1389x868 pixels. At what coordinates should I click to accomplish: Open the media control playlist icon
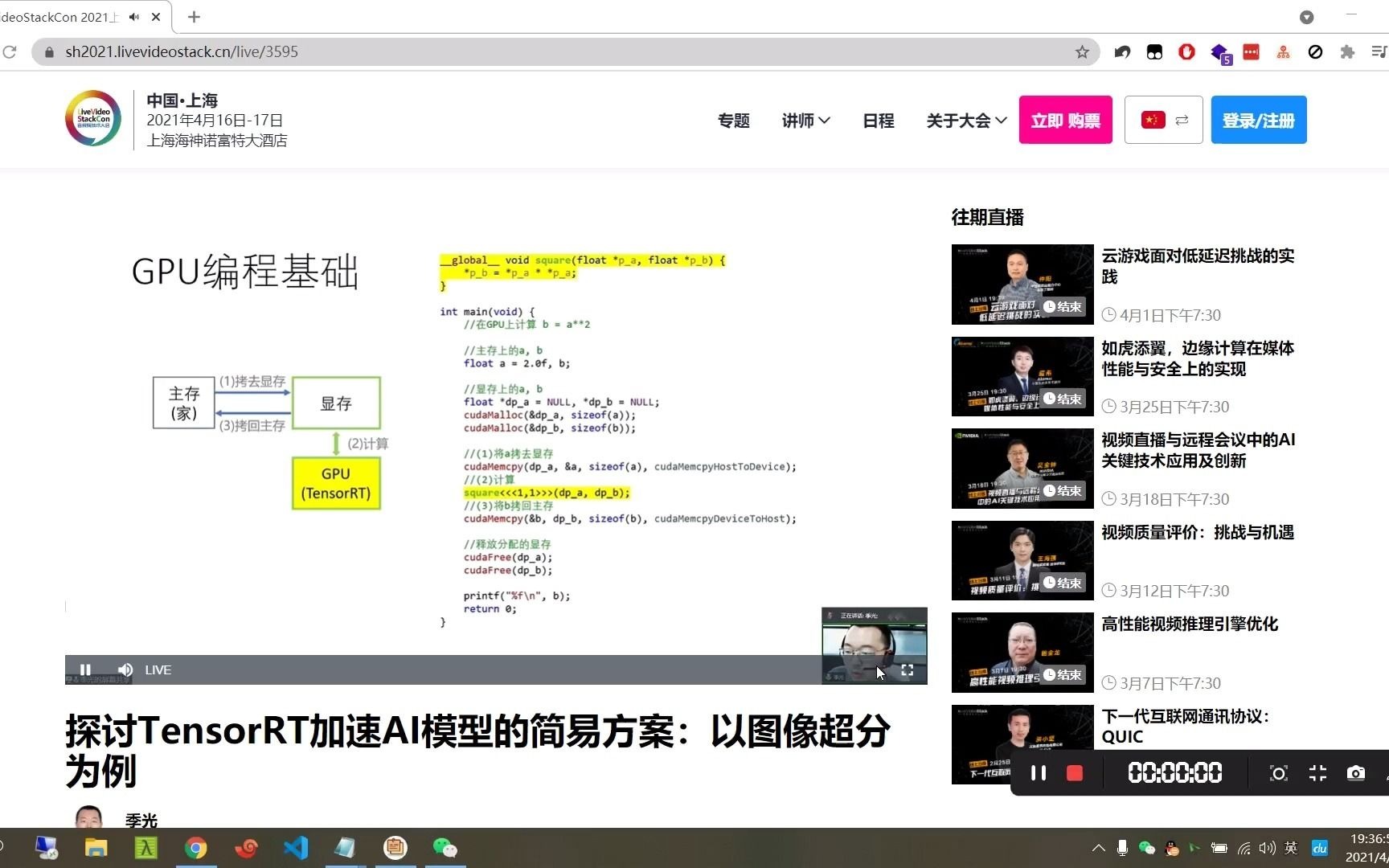[x=1379, y=52]
